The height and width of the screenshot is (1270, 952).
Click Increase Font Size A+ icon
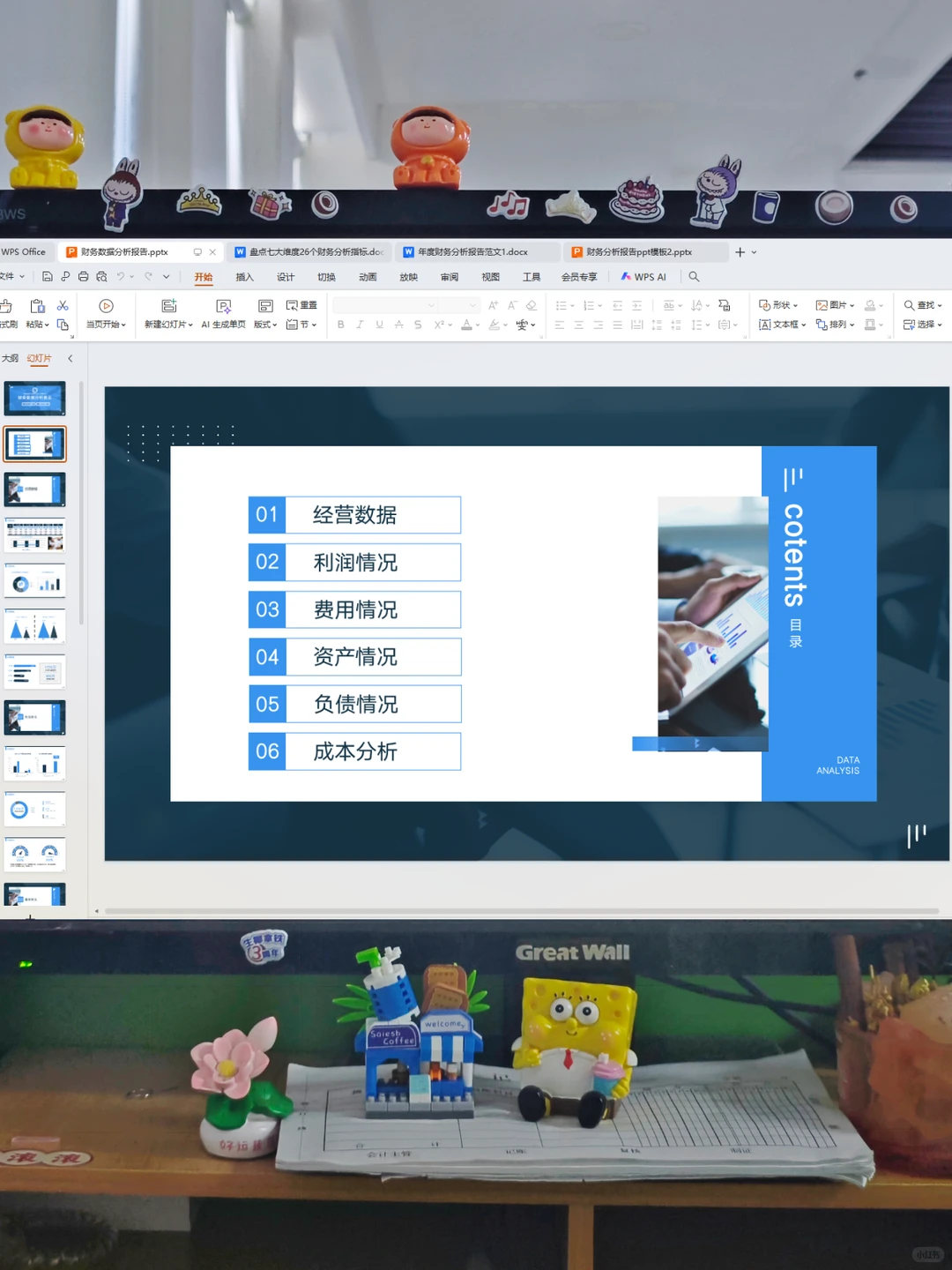[493, 305]
